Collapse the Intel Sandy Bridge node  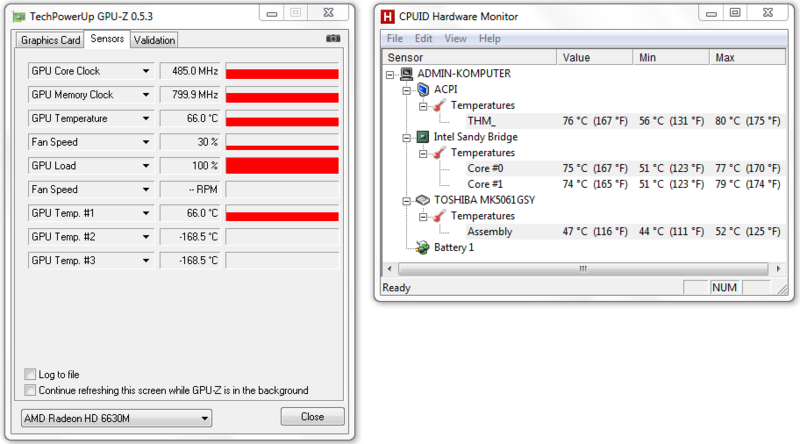click(x=407, y=138)
